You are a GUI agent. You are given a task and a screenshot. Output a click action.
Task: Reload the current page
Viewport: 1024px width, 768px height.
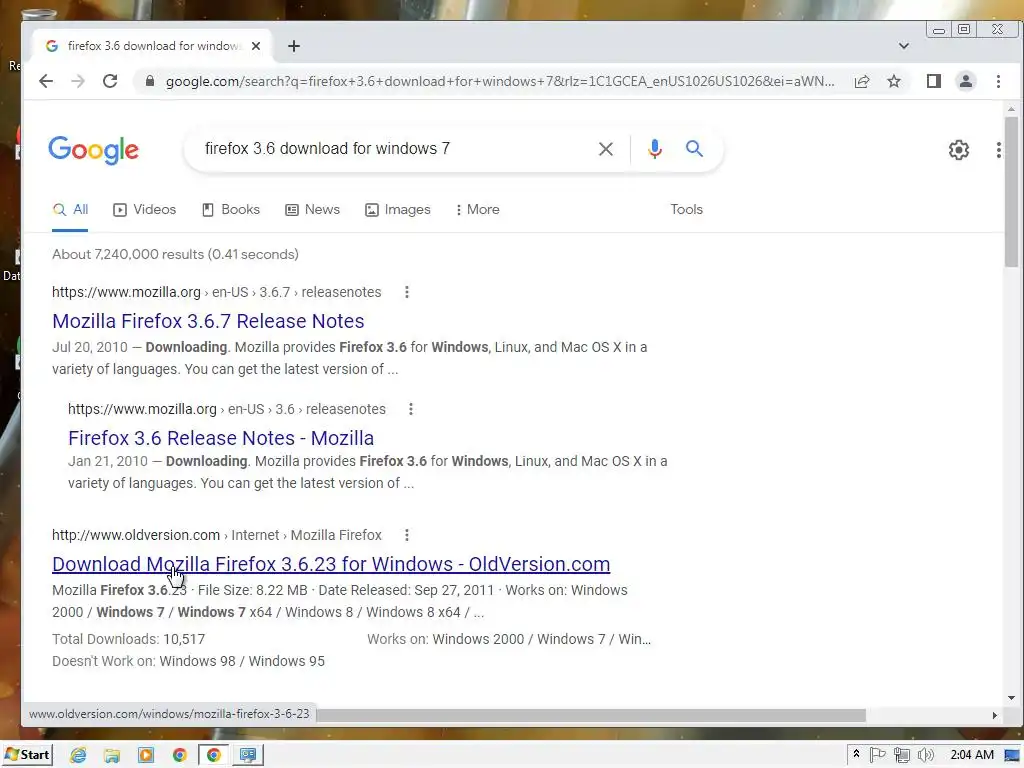pos(110,81)
